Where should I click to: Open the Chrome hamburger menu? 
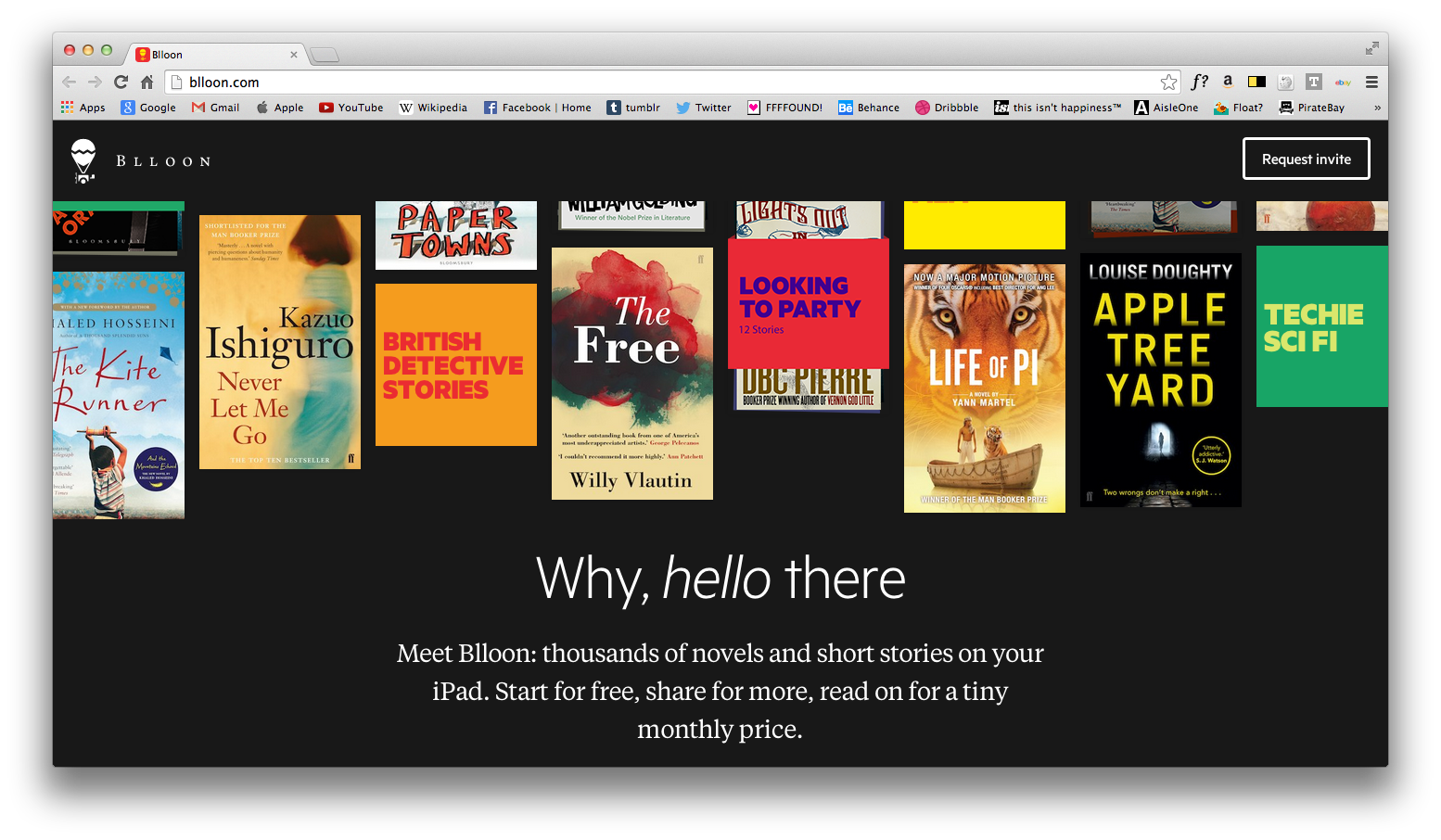click(1371, 82)
